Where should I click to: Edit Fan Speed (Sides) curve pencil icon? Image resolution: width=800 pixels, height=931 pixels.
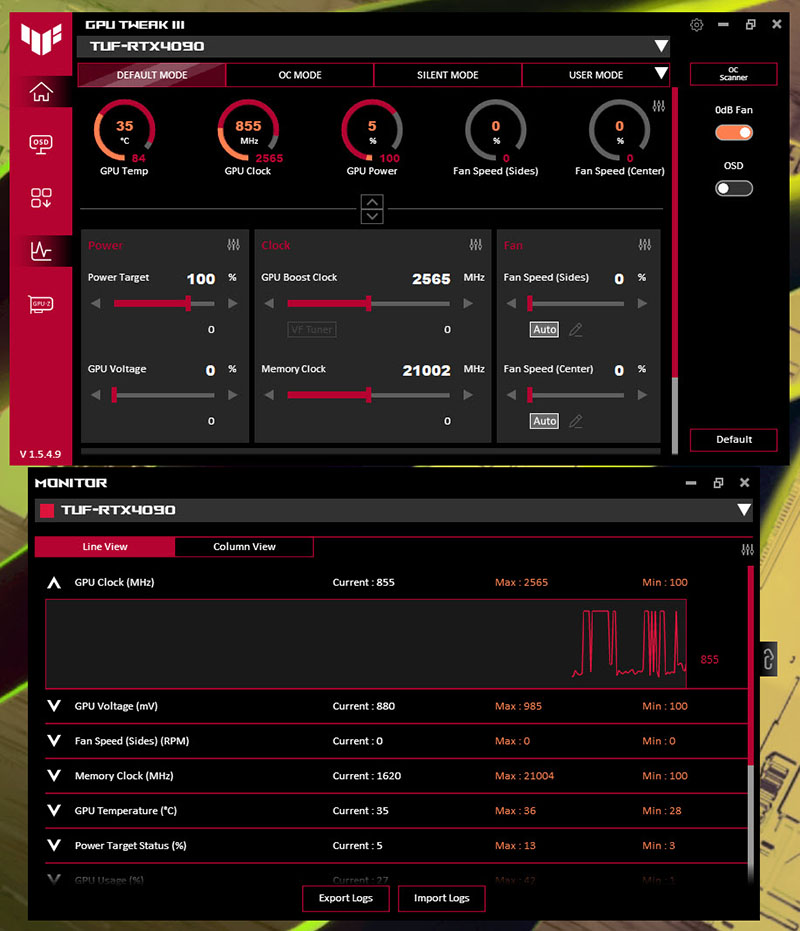click(576, 330)
